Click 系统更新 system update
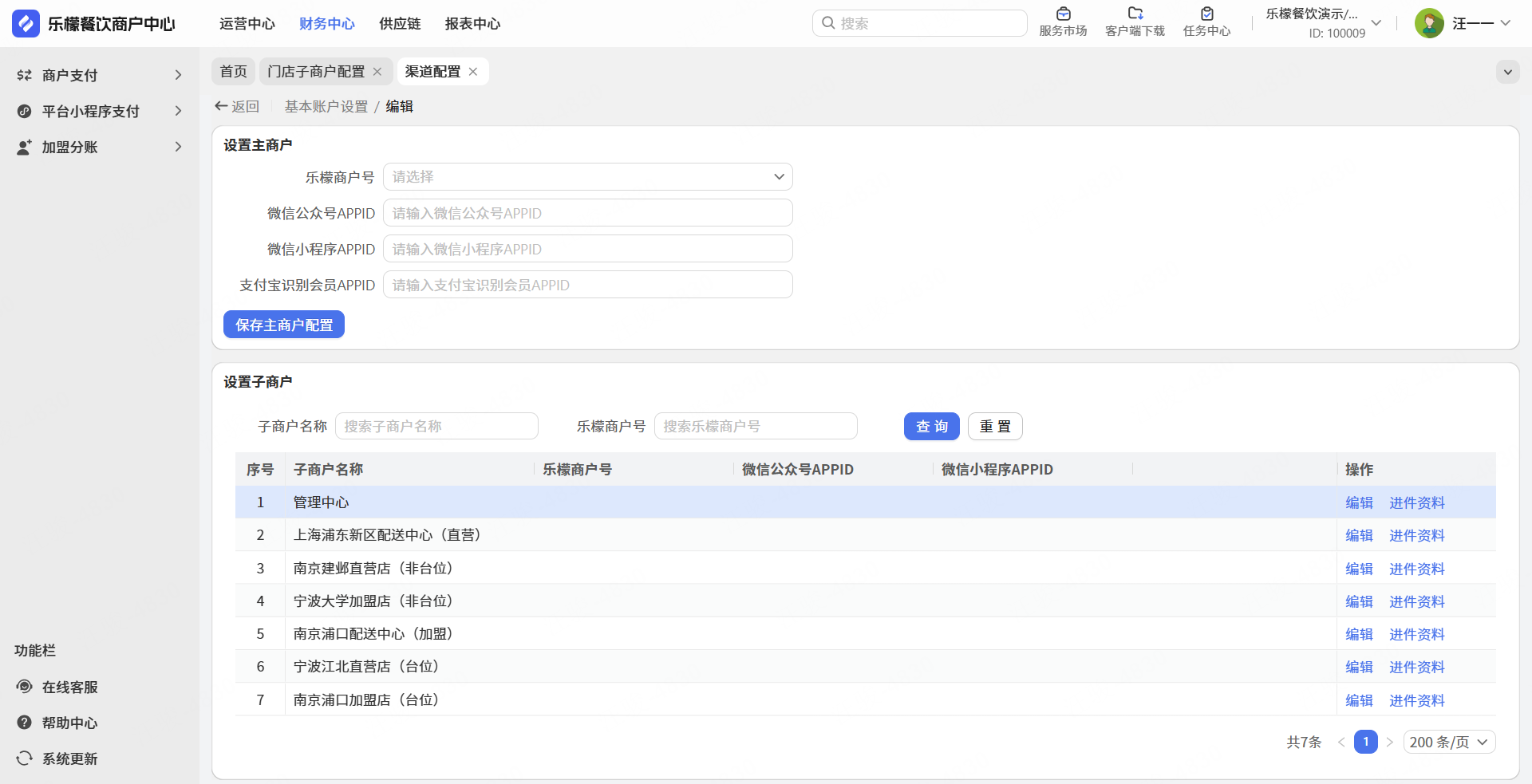This screenshot has width=1532, height=784. tap(69, 758)
